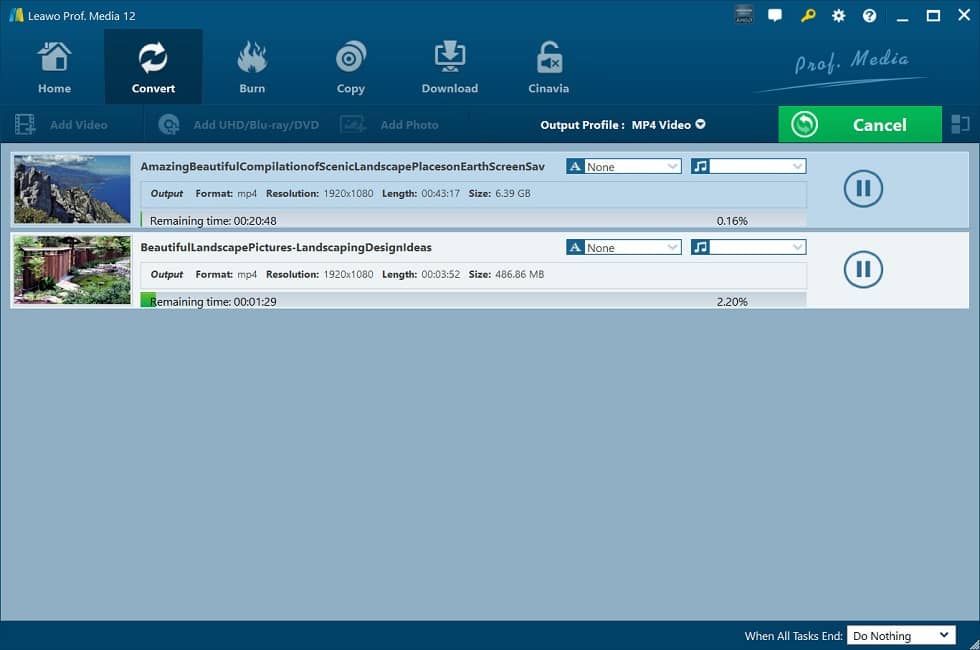Select the garden landscape video thumbnail

[x=72, y=269]
